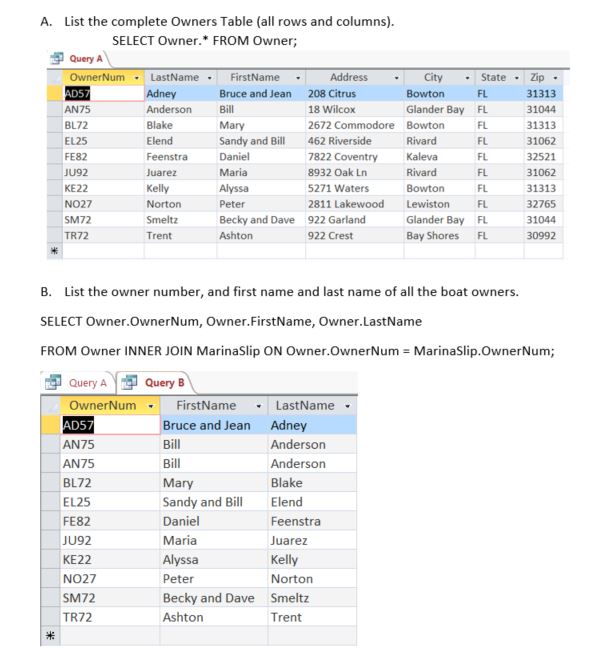Select the AD57 cell in Query B table

pos(110,425)
